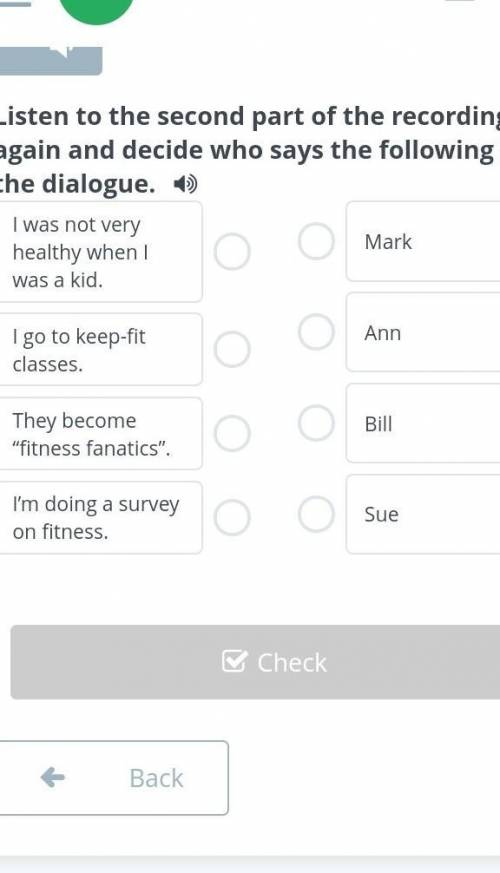Screen dimensions: 500x873
Task: Select the radio button left of Bill
Action: [x=316, y=423]
